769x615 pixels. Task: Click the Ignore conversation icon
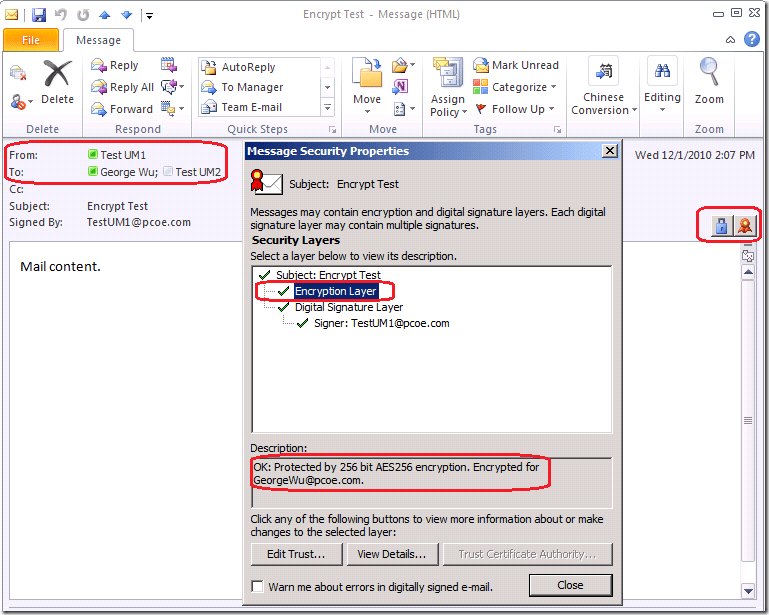[x=18, y=73]
